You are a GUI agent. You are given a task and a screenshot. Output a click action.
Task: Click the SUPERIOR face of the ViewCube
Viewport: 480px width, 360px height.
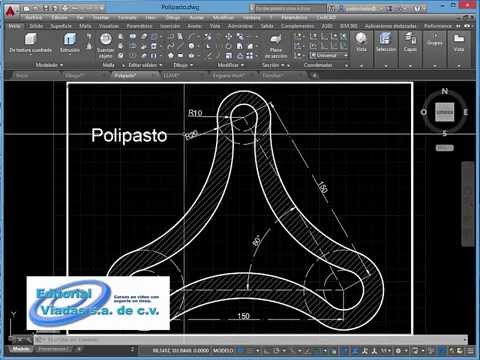point(445,112)
